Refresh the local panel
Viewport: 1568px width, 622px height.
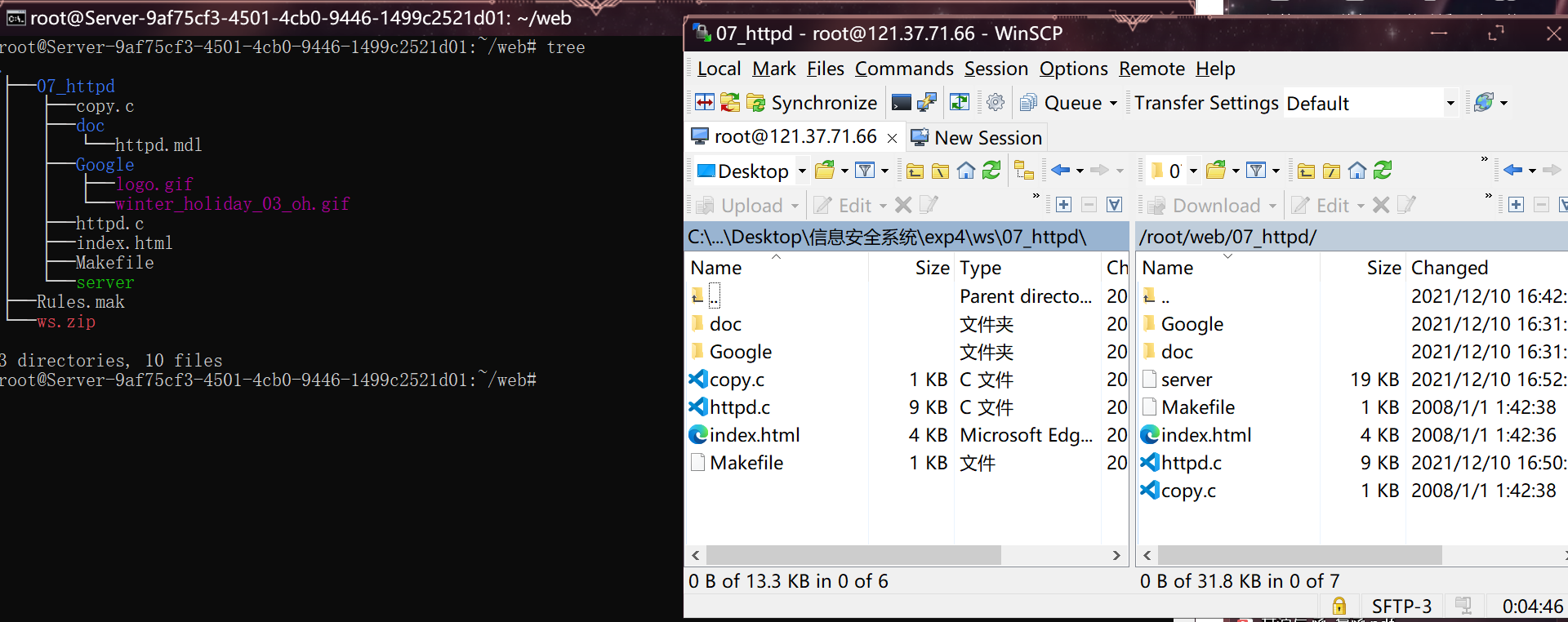(991, 170)
